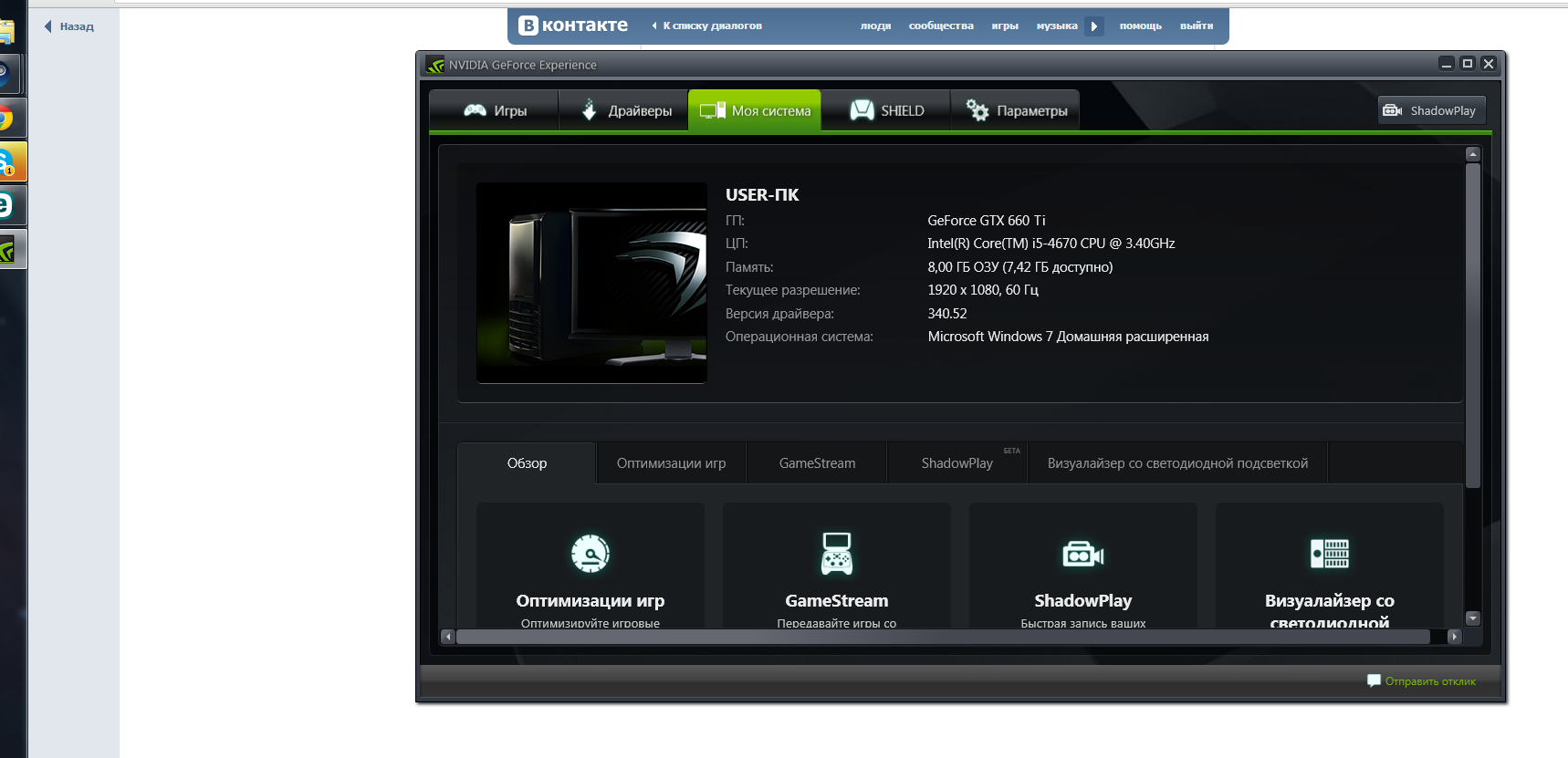1568x758 pixels.
Task: Select the Моя система tab
Action: [754, 110]
